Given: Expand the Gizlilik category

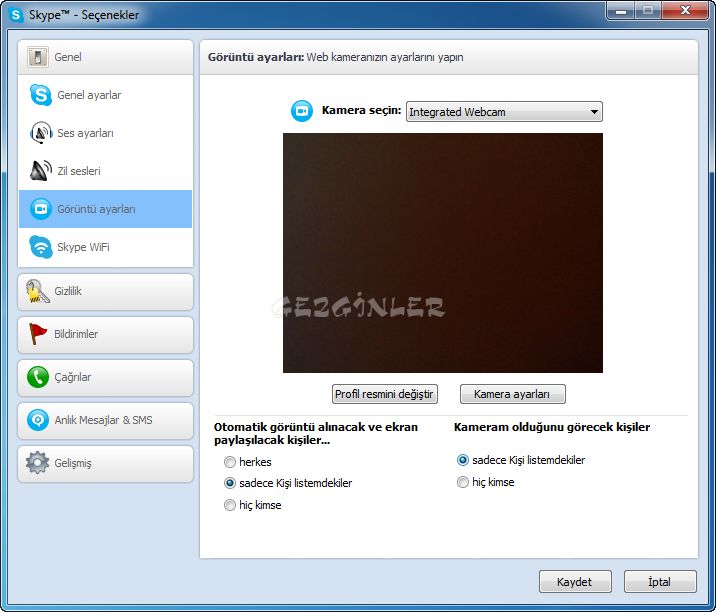Looking at the screenshot, I should click(x=105, y=291).
